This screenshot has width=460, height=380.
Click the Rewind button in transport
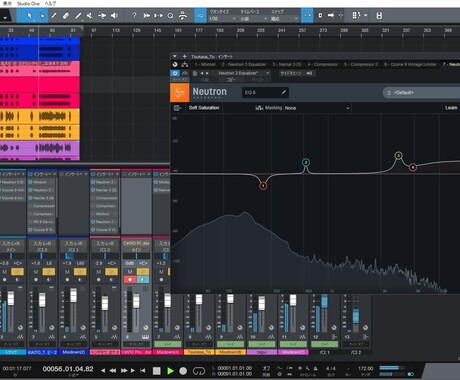[x=113, y=370]
